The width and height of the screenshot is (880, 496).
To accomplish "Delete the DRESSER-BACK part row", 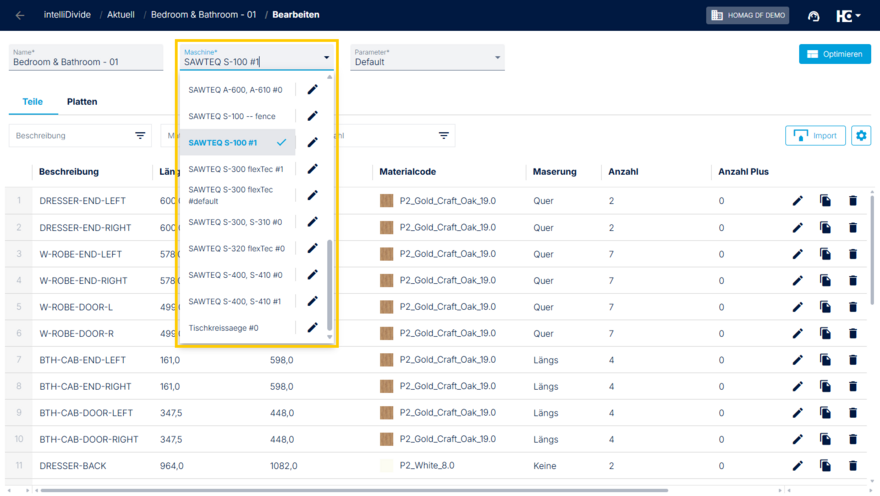I will click(853, 466).
